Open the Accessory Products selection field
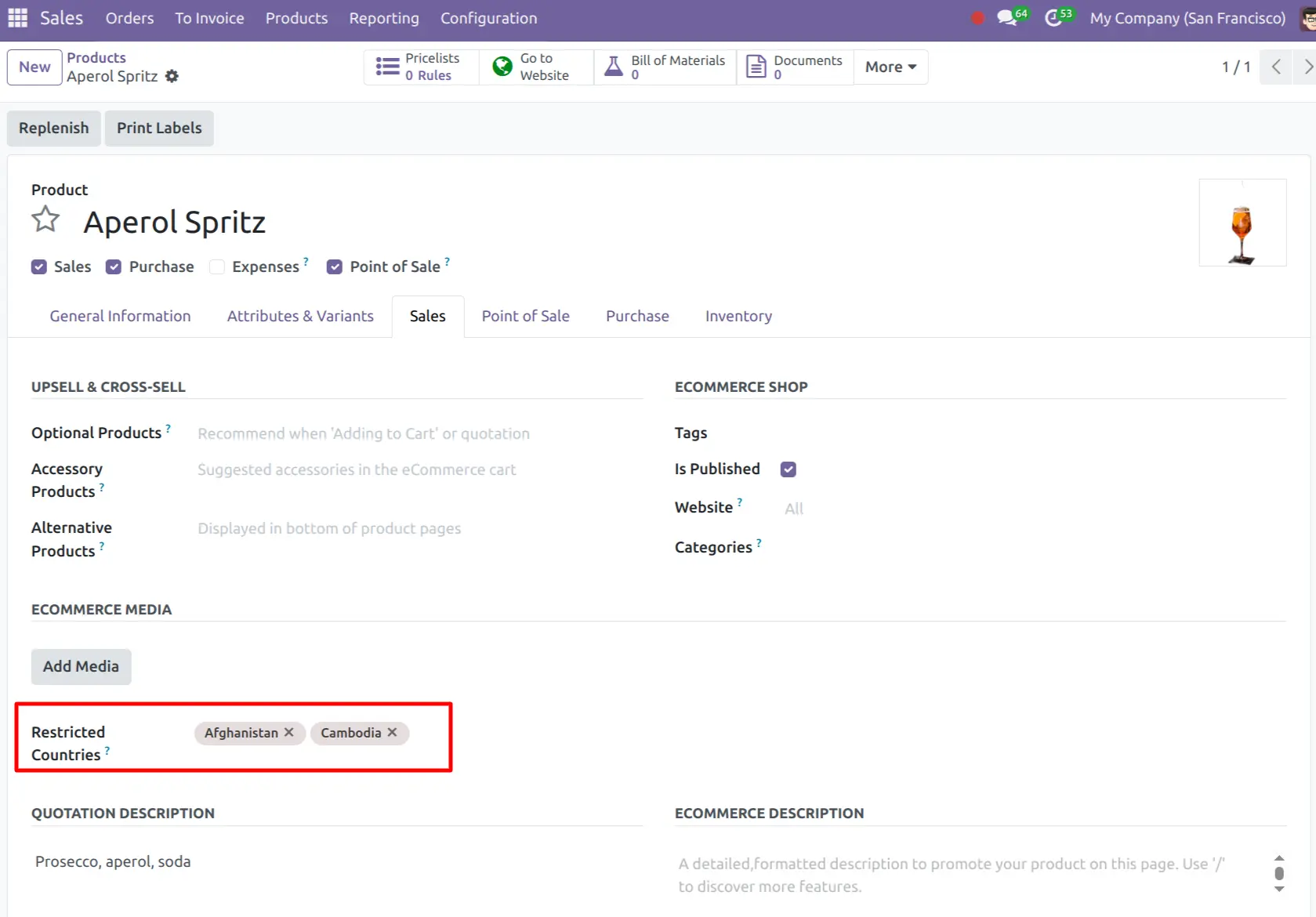 [x=419, y=469]
